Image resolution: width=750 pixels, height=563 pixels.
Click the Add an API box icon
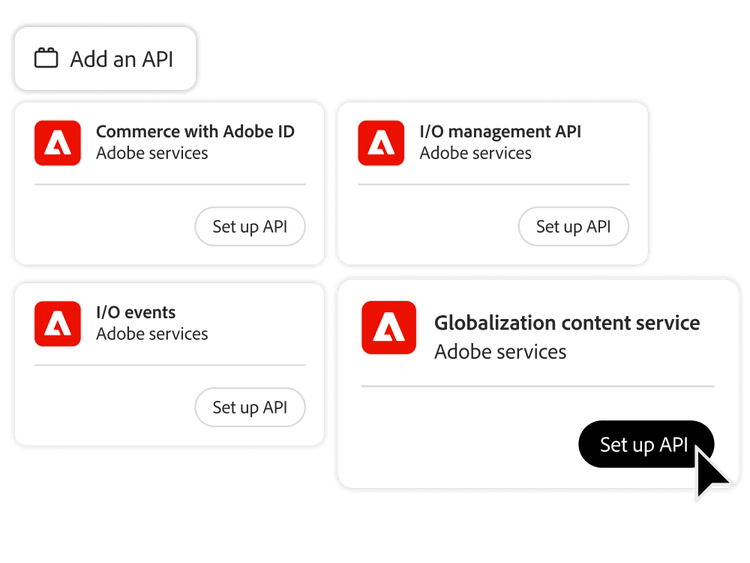pos(46,58)
